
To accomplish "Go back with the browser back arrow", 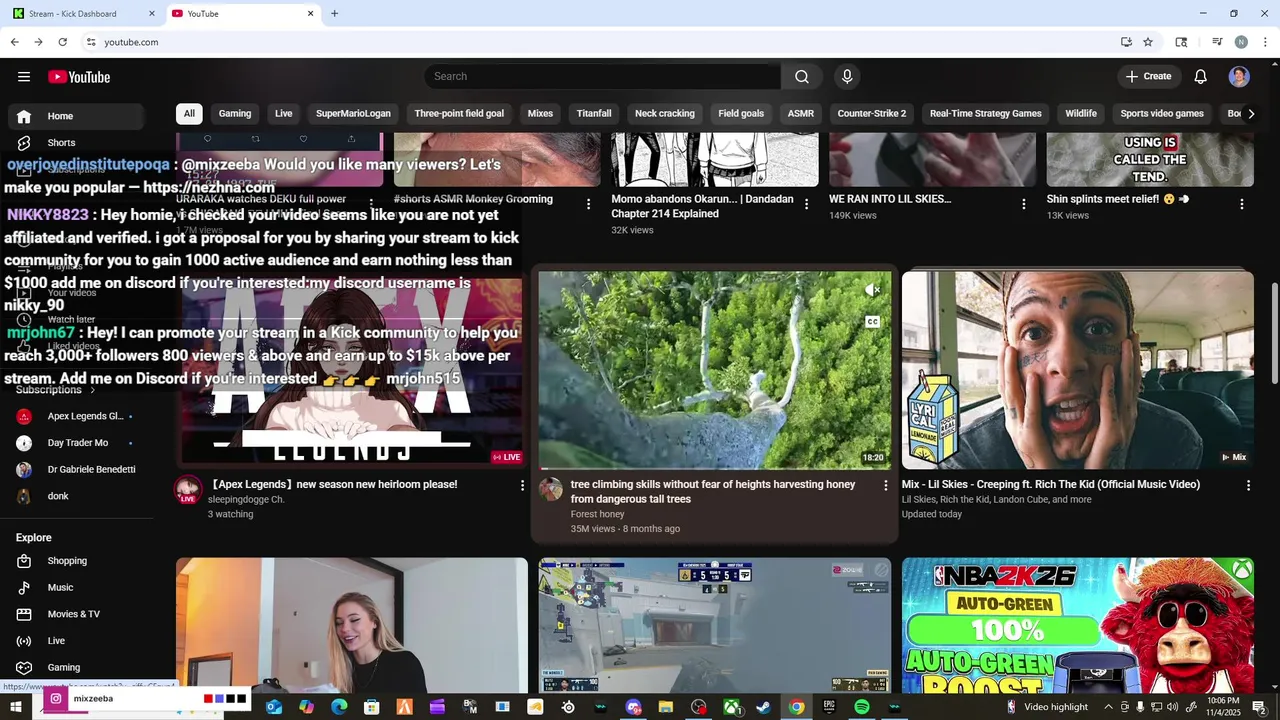I will coord(14,42).
